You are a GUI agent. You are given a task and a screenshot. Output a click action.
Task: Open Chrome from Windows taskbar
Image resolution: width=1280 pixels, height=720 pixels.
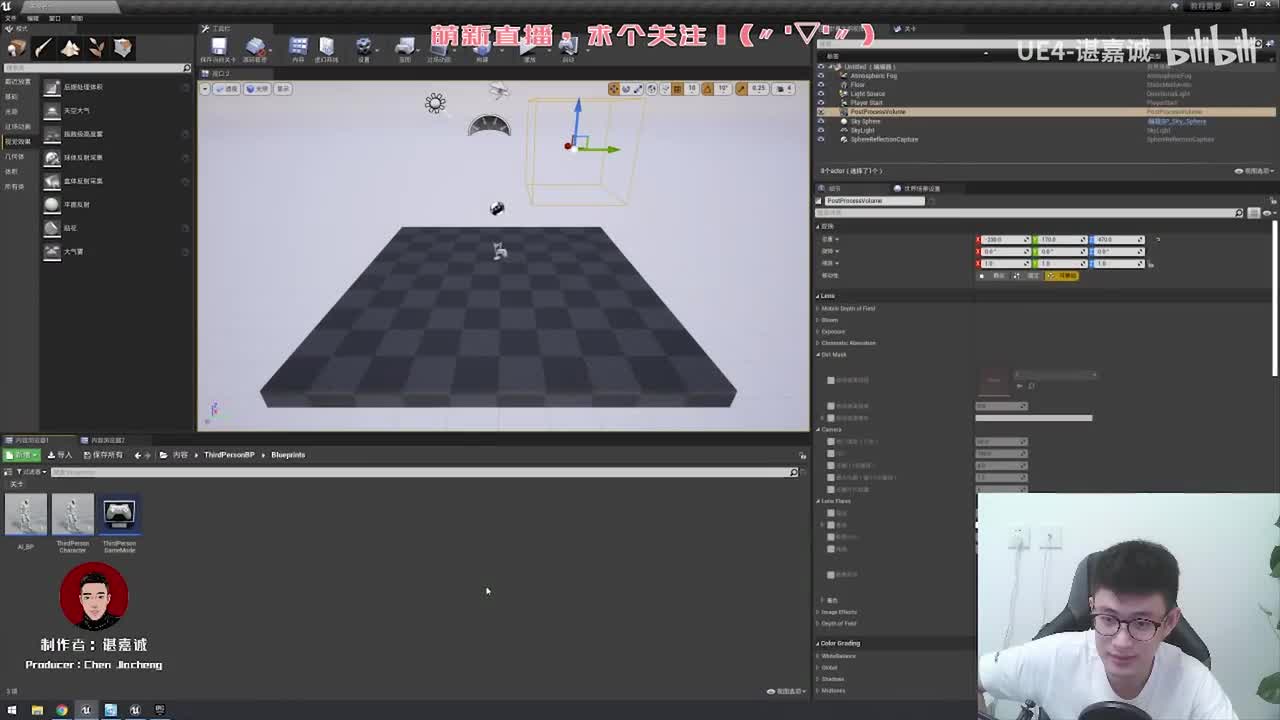click(62, 710)
